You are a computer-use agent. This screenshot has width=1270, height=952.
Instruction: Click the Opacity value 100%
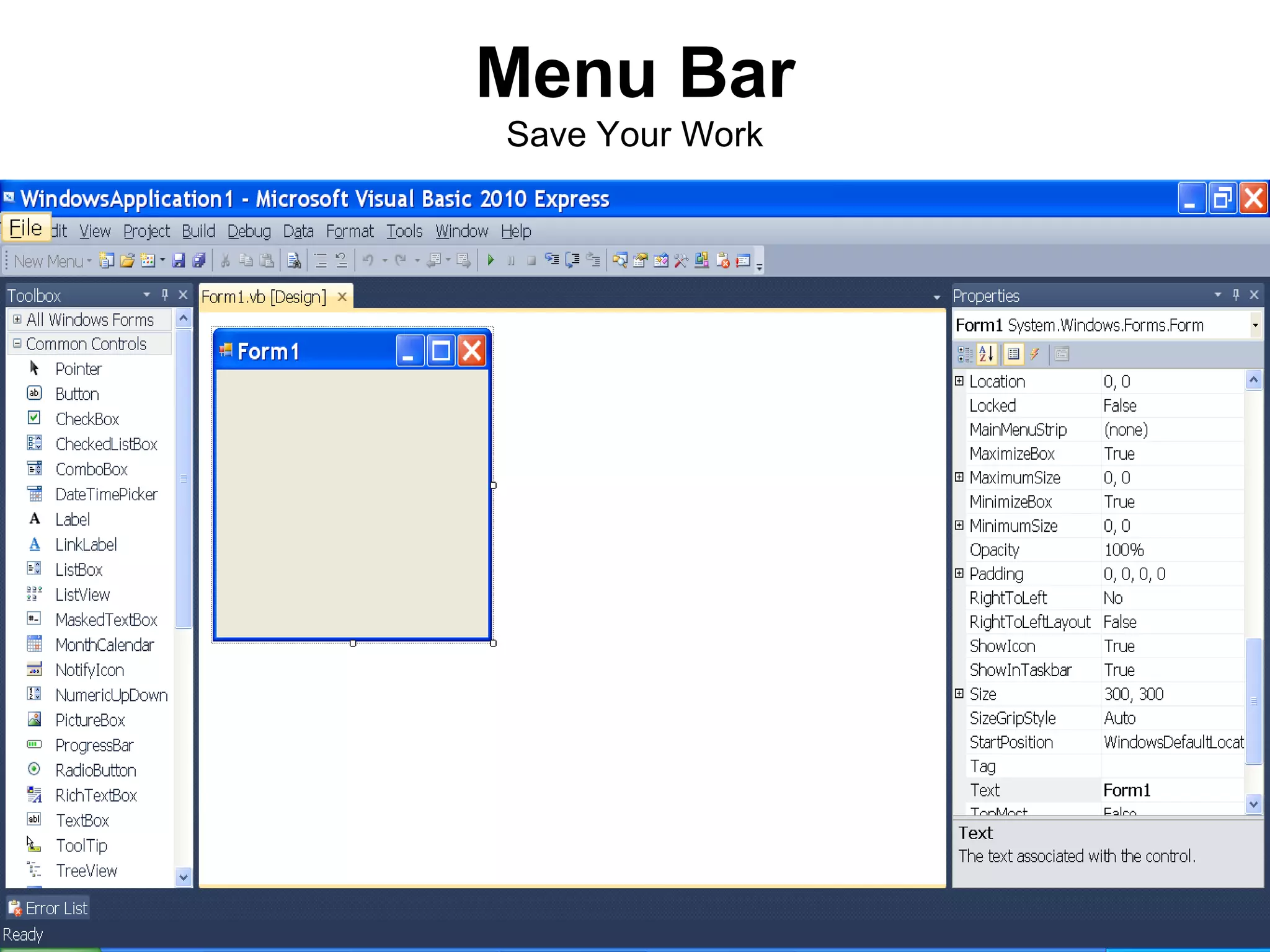[1124, 550]
